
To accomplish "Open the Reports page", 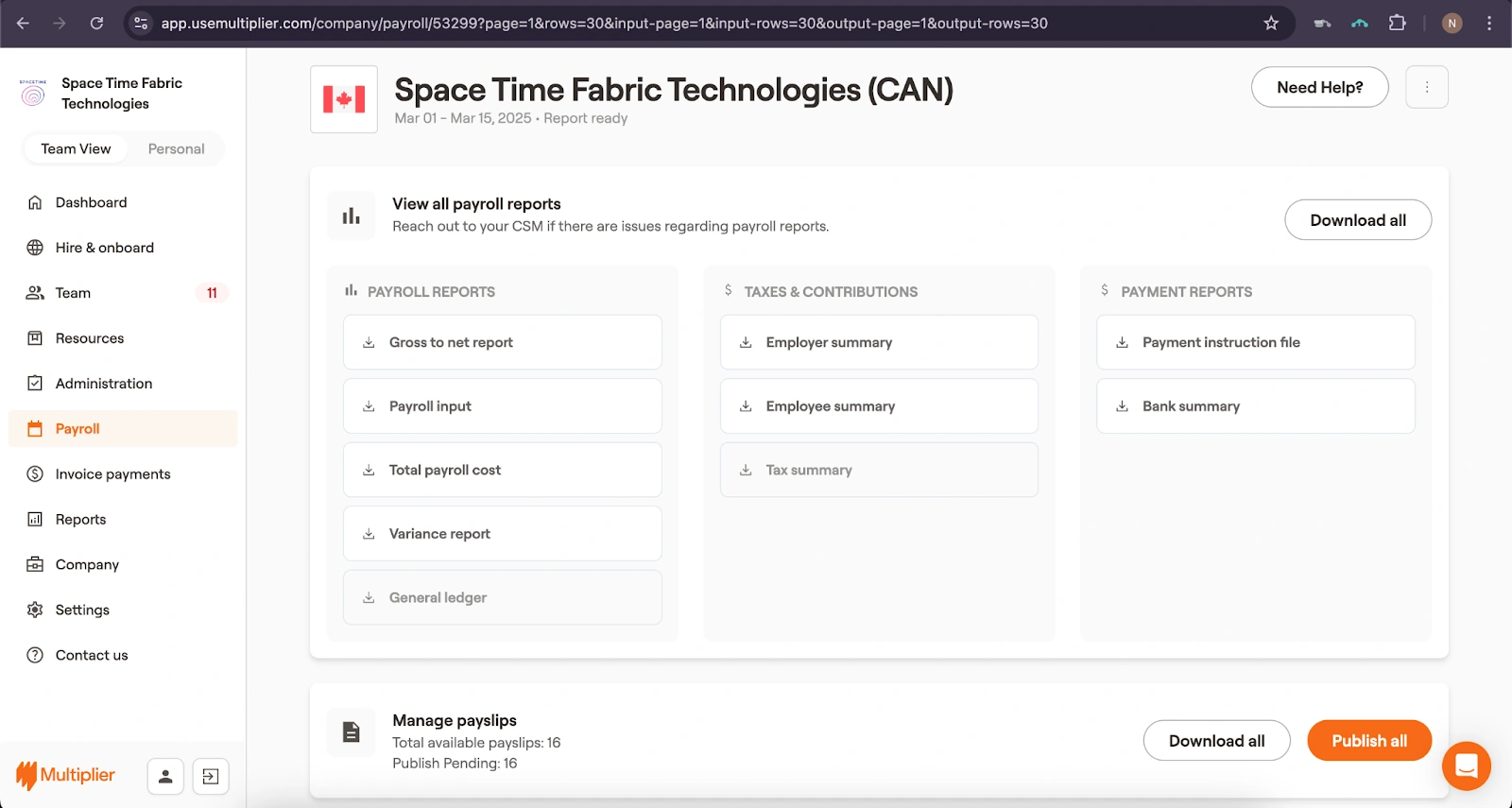I will 123,520.
